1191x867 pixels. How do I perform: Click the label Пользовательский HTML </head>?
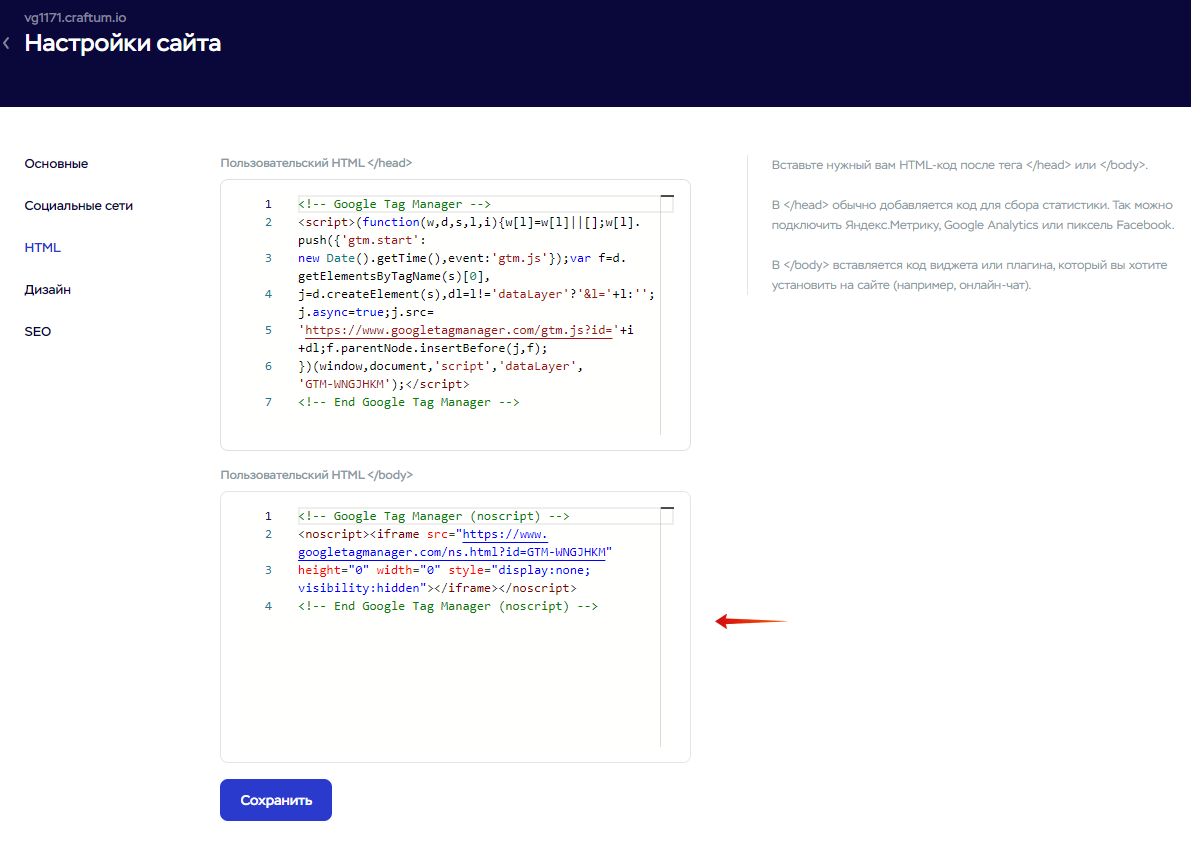coord(316,163)
